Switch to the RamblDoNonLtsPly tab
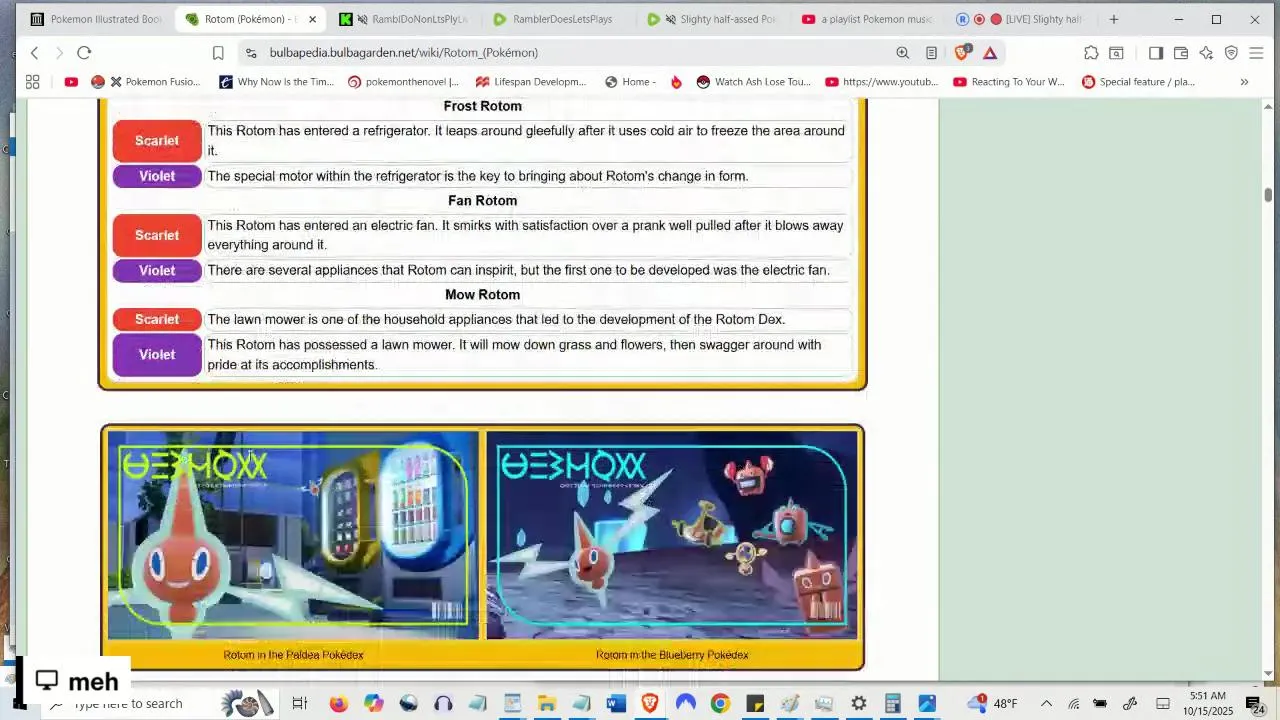This screenshot has width=1280, height=720. (405, 19)
